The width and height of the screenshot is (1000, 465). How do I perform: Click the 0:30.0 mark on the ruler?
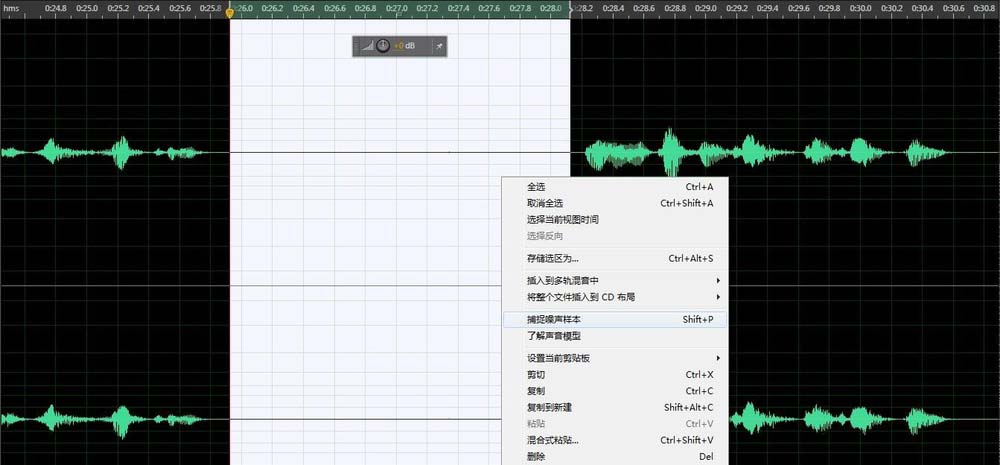pos(860,8)
